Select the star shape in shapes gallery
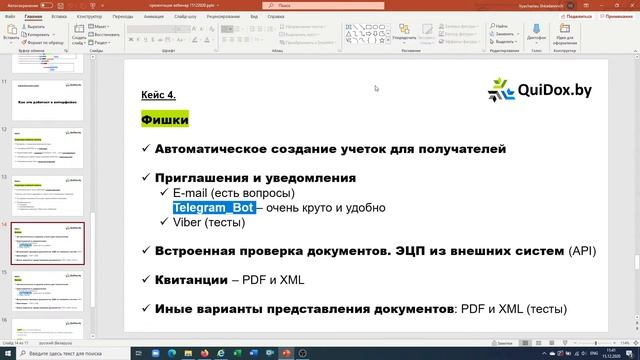The height and width of the screenshot is (360, 640). [x=382, y=41]
